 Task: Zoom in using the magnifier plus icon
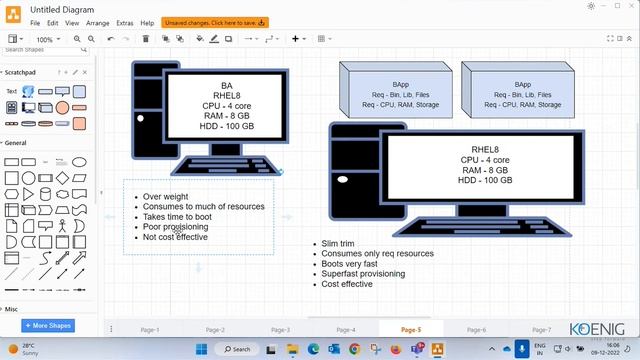[x=77, y=39]
